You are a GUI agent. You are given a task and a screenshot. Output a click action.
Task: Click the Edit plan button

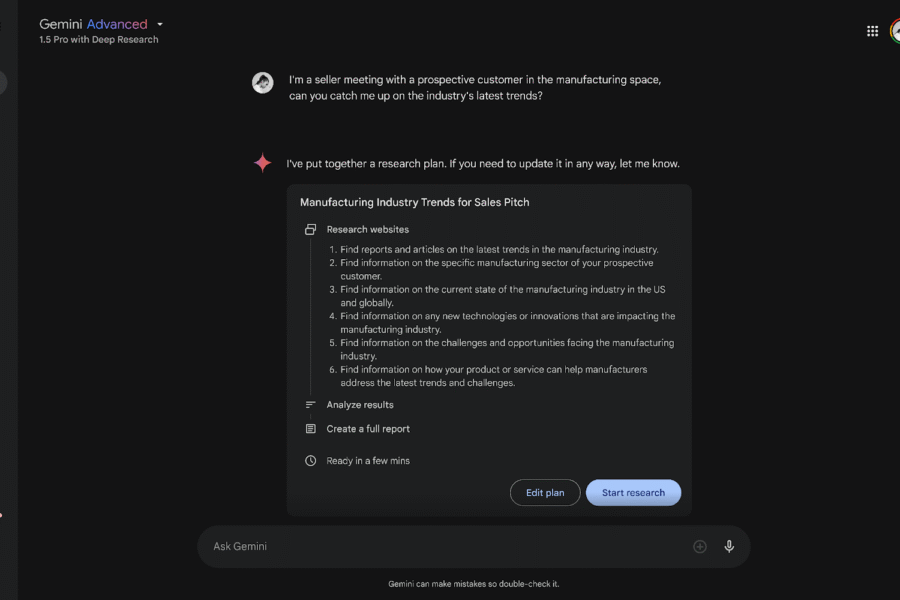(x=545, y=492)
